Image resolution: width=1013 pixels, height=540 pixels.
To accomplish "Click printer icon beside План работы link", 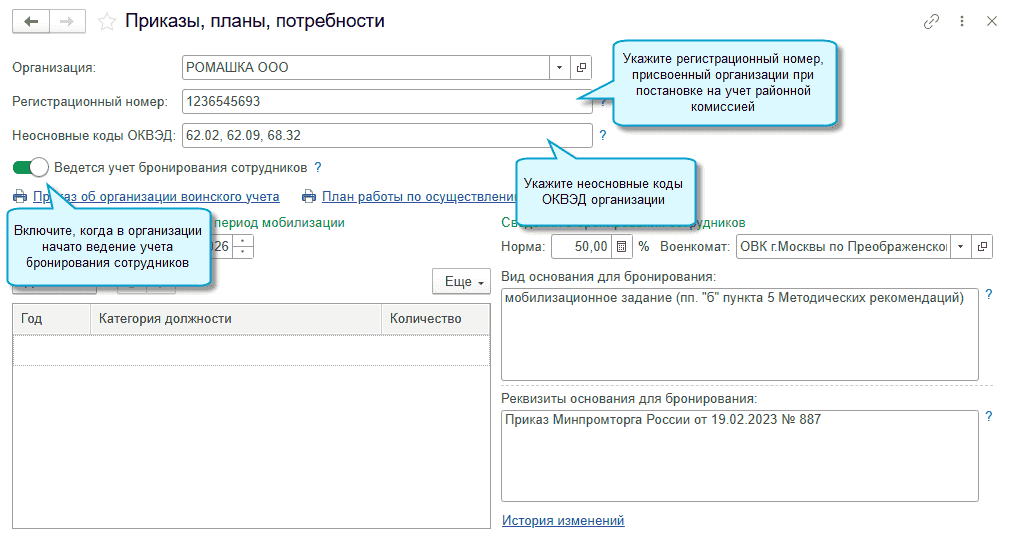I will tap(309, 196).
